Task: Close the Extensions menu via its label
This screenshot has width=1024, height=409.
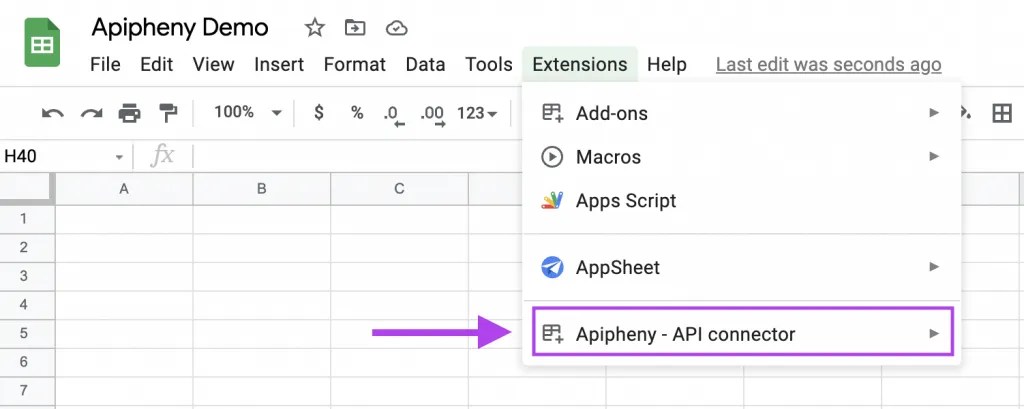Action: (x=580, y=65)
